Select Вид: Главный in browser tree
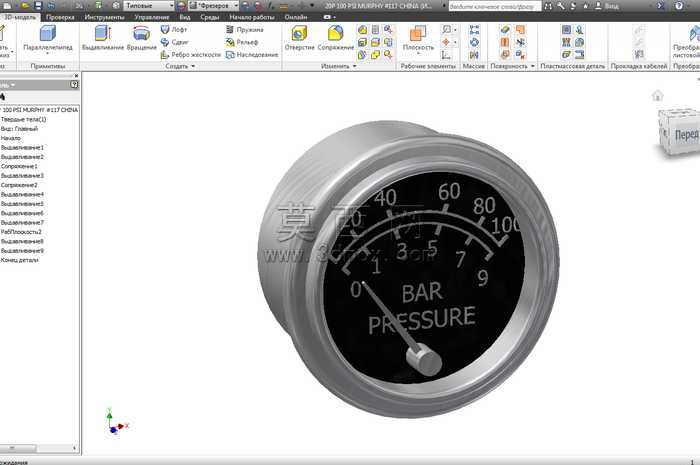Screen dimensions: 700x465 19,129
